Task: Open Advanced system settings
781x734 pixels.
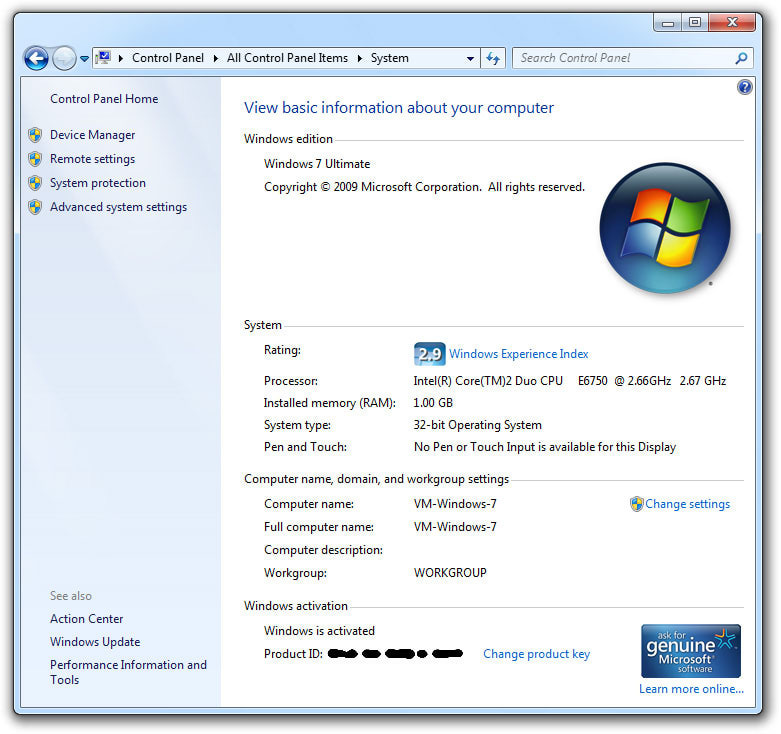Action: pos(118,207)
